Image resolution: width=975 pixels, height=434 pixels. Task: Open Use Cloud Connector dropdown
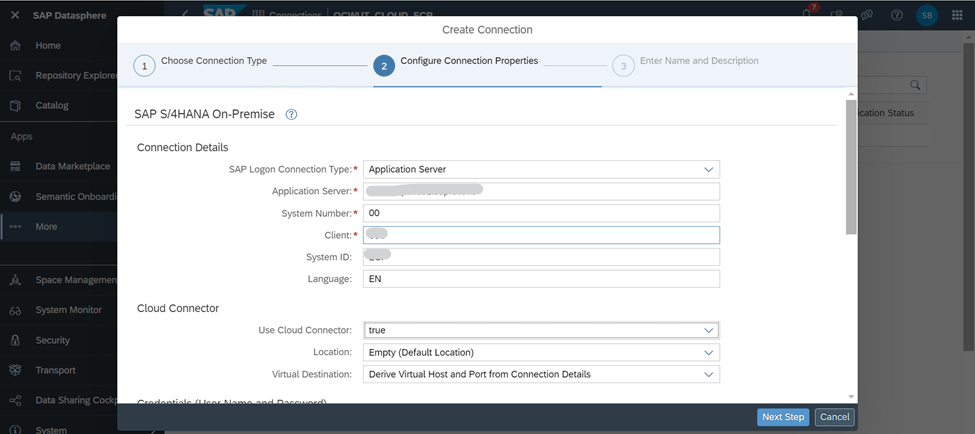(x=541, y=330)
